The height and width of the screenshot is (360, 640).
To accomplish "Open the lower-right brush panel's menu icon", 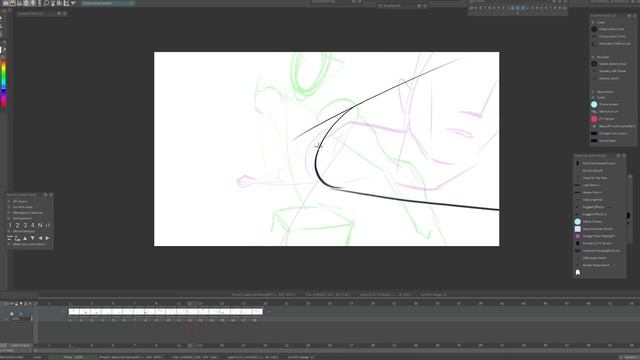I will [618, 156].
